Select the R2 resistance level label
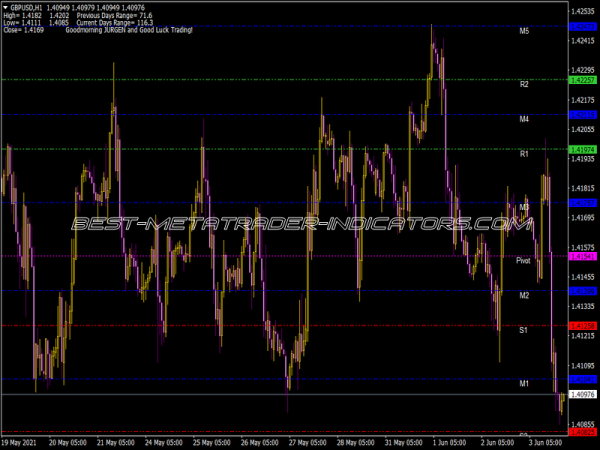 [x=524, y=84]
